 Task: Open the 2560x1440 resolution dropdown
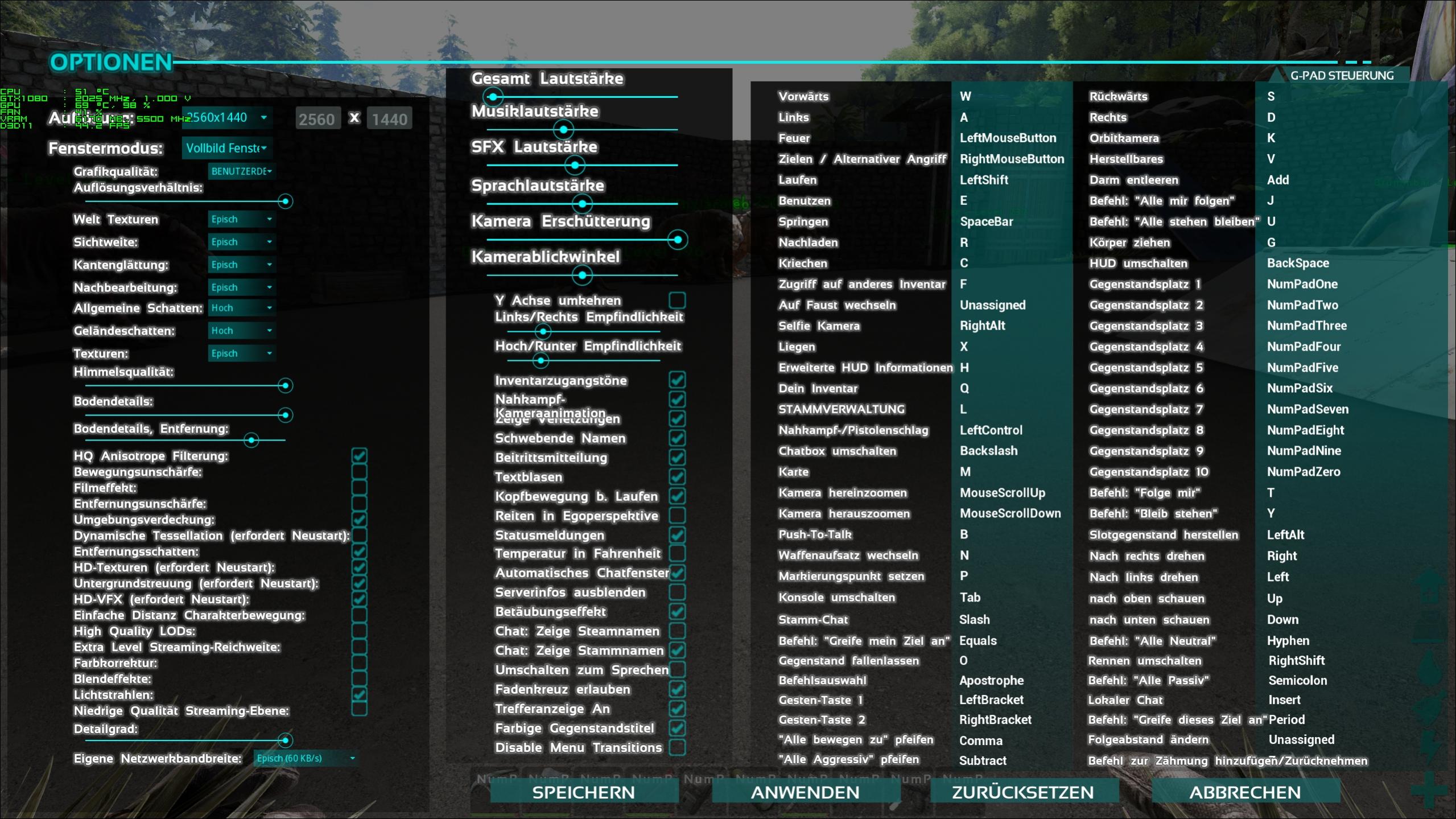[227, 118]
